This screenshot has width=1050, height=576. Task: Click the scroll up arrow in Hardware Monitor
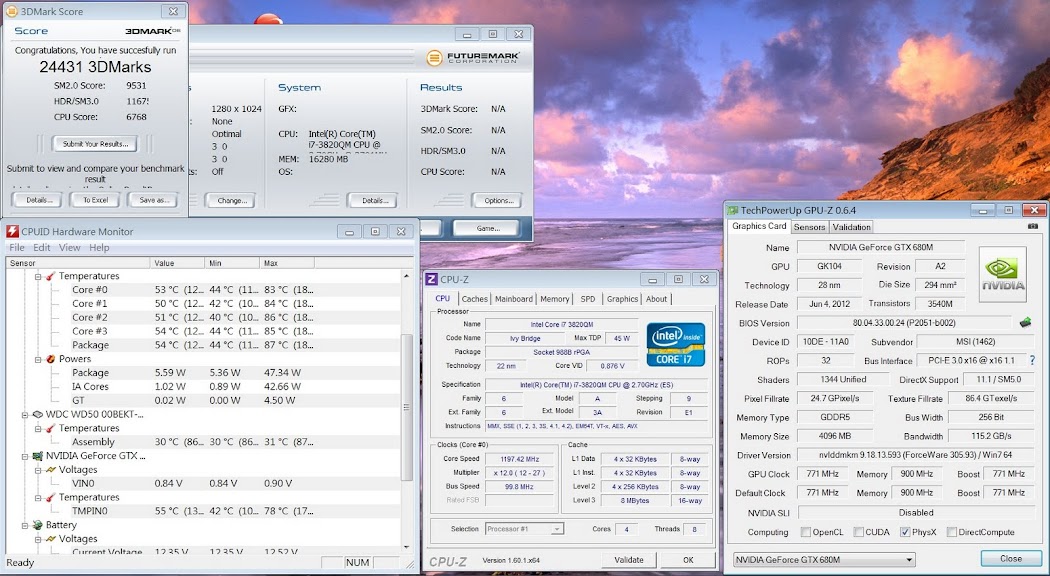[x=406, y=276]
